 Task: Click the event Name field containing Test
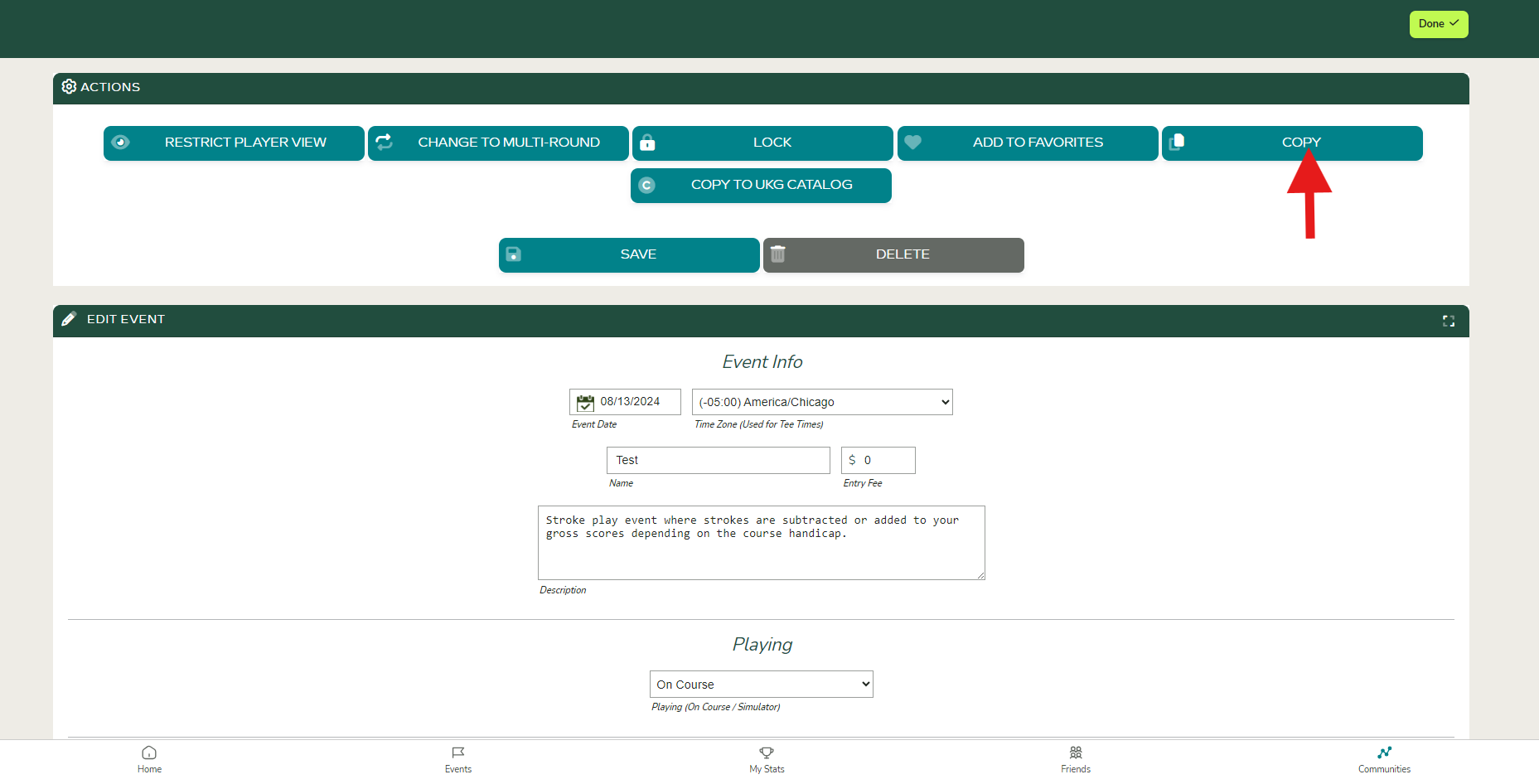tap(718, 461)
